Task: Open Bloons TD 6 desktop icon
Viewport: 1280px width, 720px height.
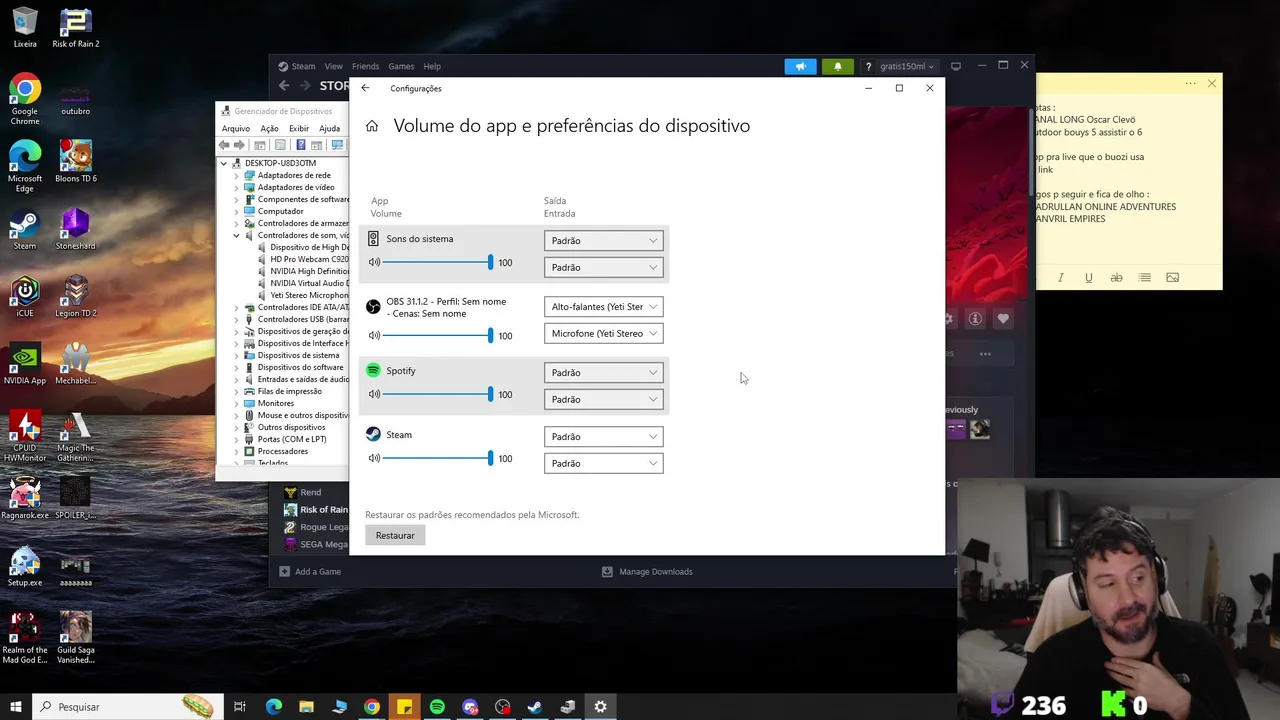Action: pyautogui.click(x=76, y=162)
